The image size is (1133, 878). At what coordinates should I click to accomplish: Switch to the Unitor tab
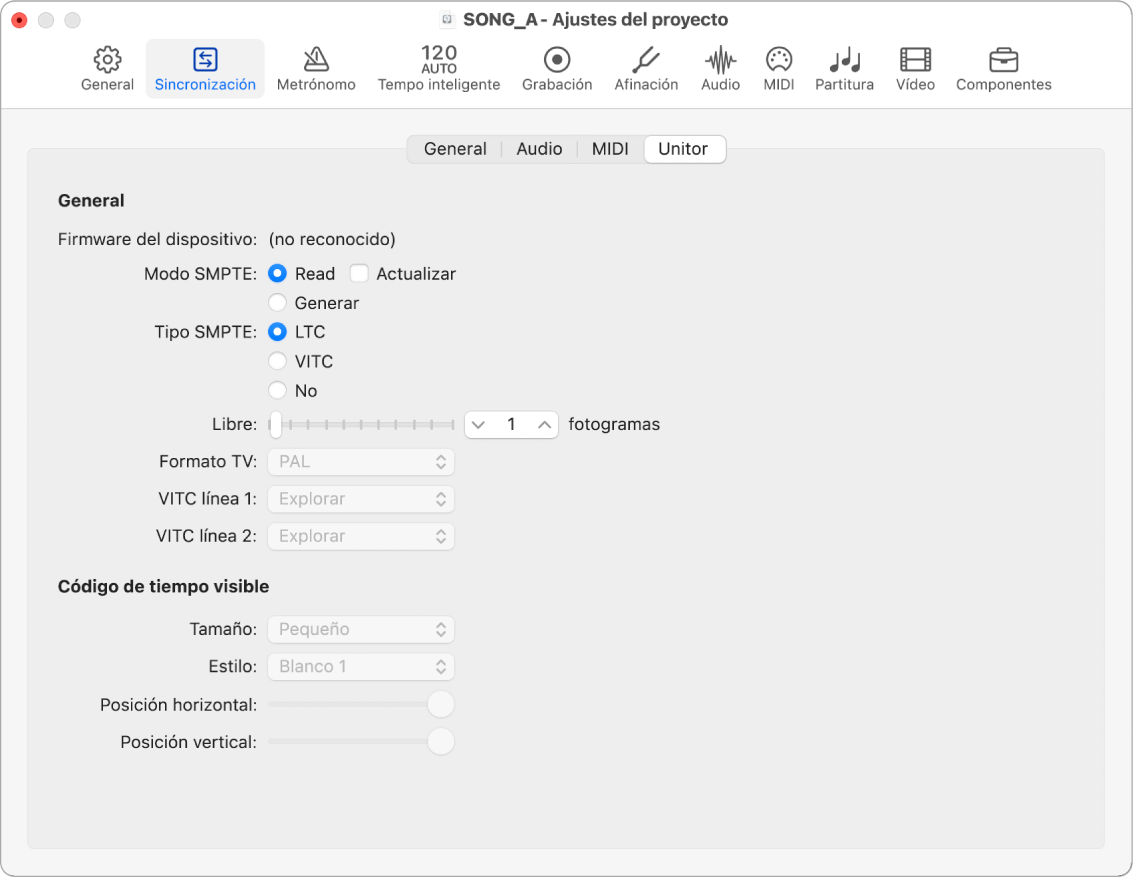click(x=684, y=149)
